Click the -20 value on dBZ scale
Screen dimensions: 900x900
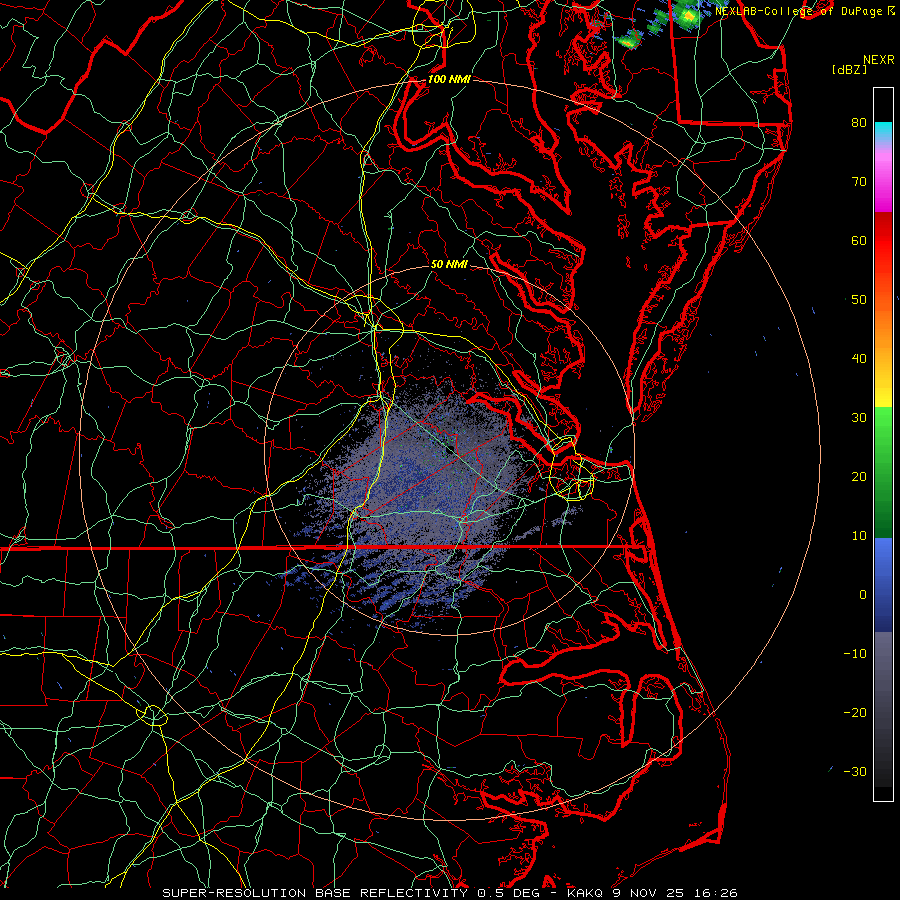855,712
